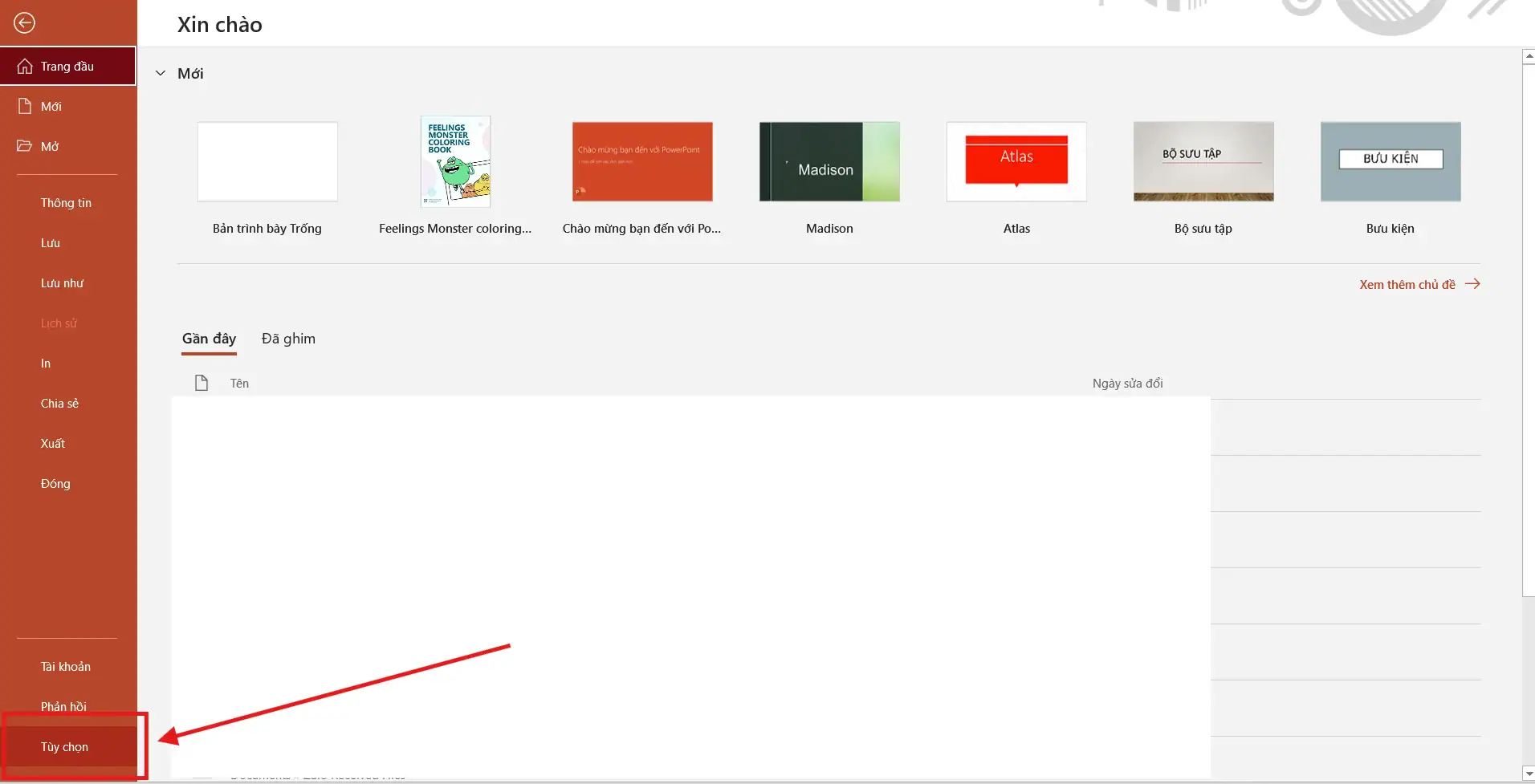Click the scrollbar down arrow
This screenshot has width=1535, height=784.
[1527, 774]
